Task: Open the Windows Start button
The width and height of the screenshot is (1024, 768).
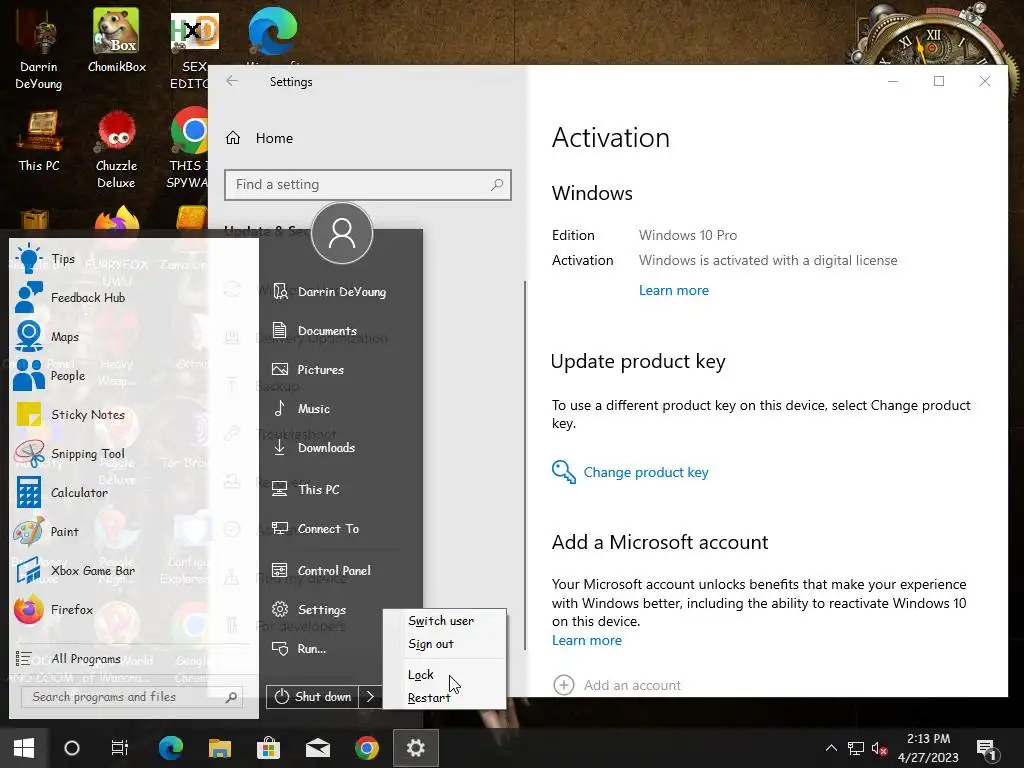Action: click(x=24, y=748)
